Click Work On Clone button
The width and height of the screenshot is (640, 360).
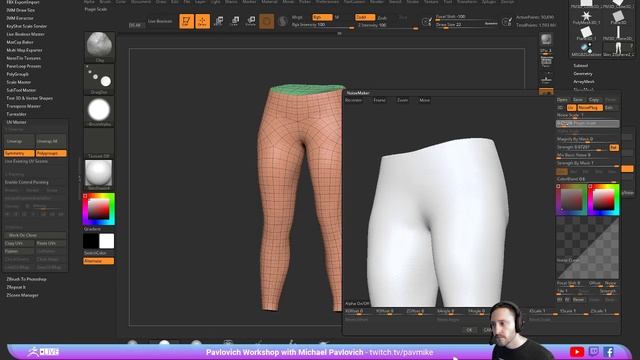[x=35, y=236]
